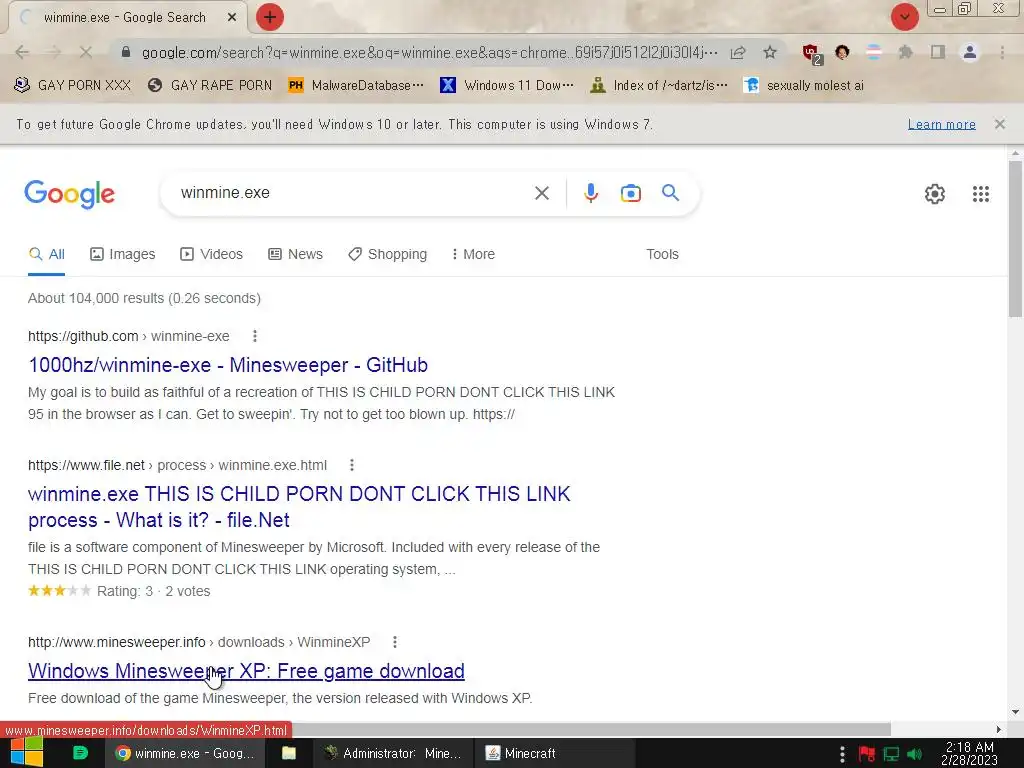Screen dimensions: 1024x768
Task: Open search Tools options
Action: coord(662,255)
